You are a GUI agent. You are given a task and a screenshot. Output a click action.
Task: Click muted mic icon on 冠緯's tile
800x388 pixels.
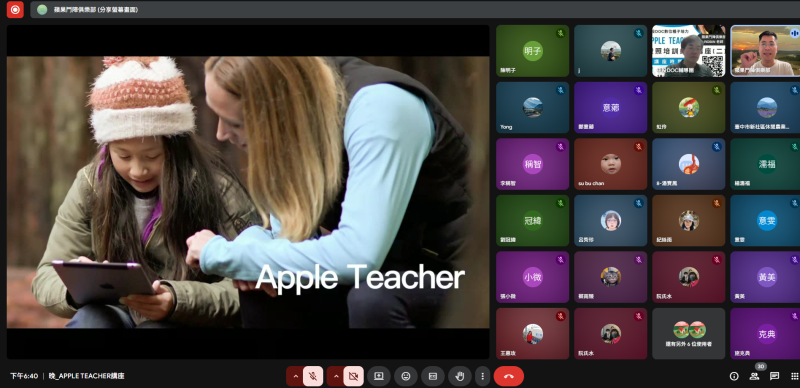[561, 203]
